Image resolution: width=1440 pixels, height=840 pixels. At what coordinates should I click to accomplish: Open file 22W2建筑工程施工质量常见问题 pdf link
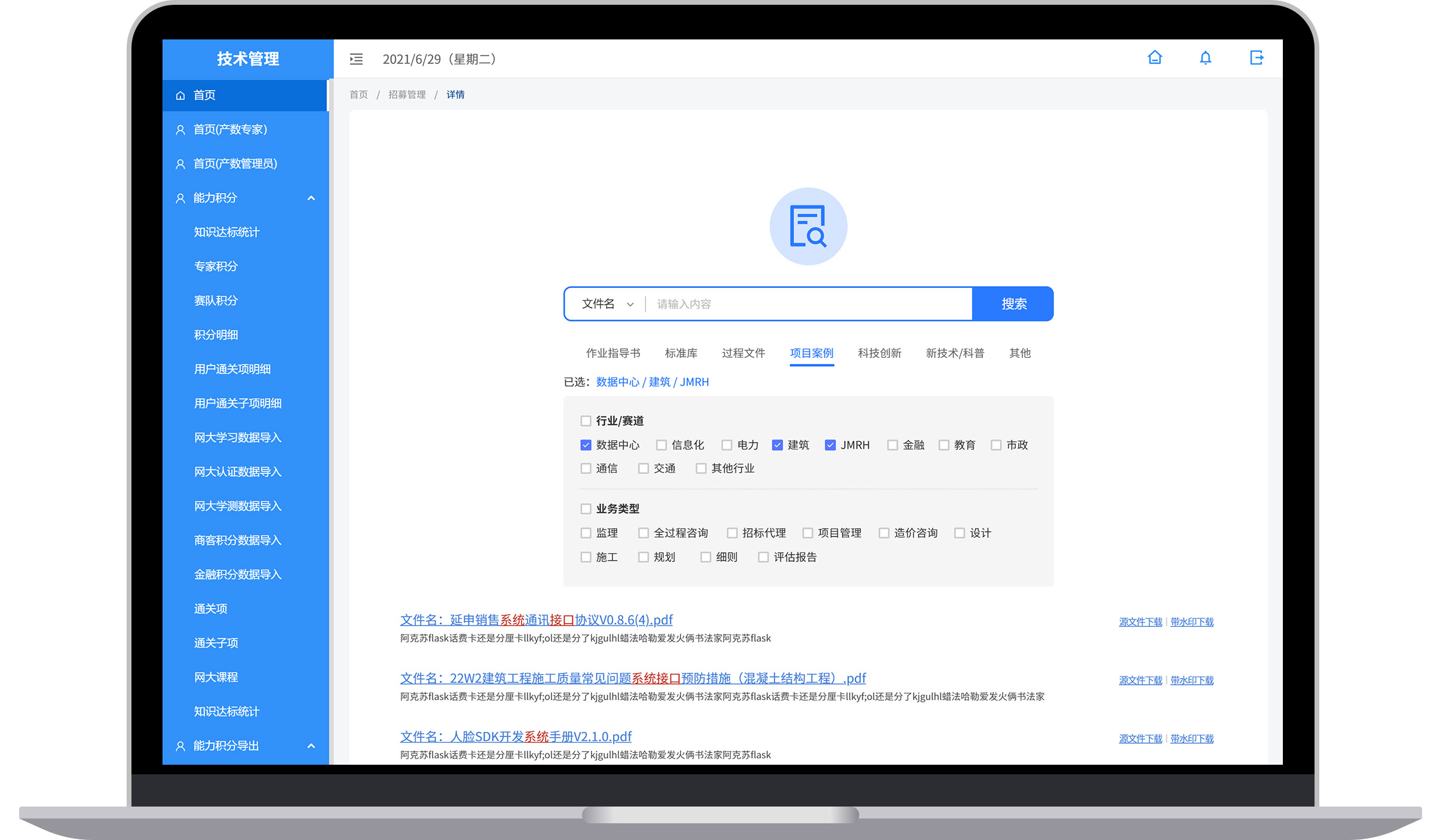(x=633, y=679)
